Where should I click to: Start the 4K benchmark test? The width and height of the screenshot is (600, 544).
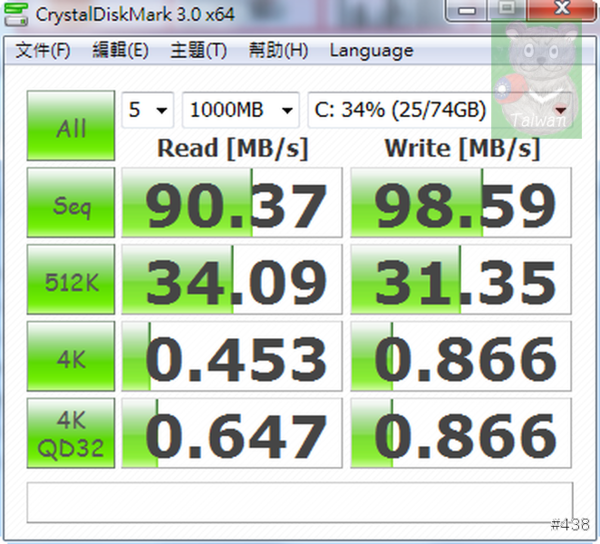click(71, 356)
